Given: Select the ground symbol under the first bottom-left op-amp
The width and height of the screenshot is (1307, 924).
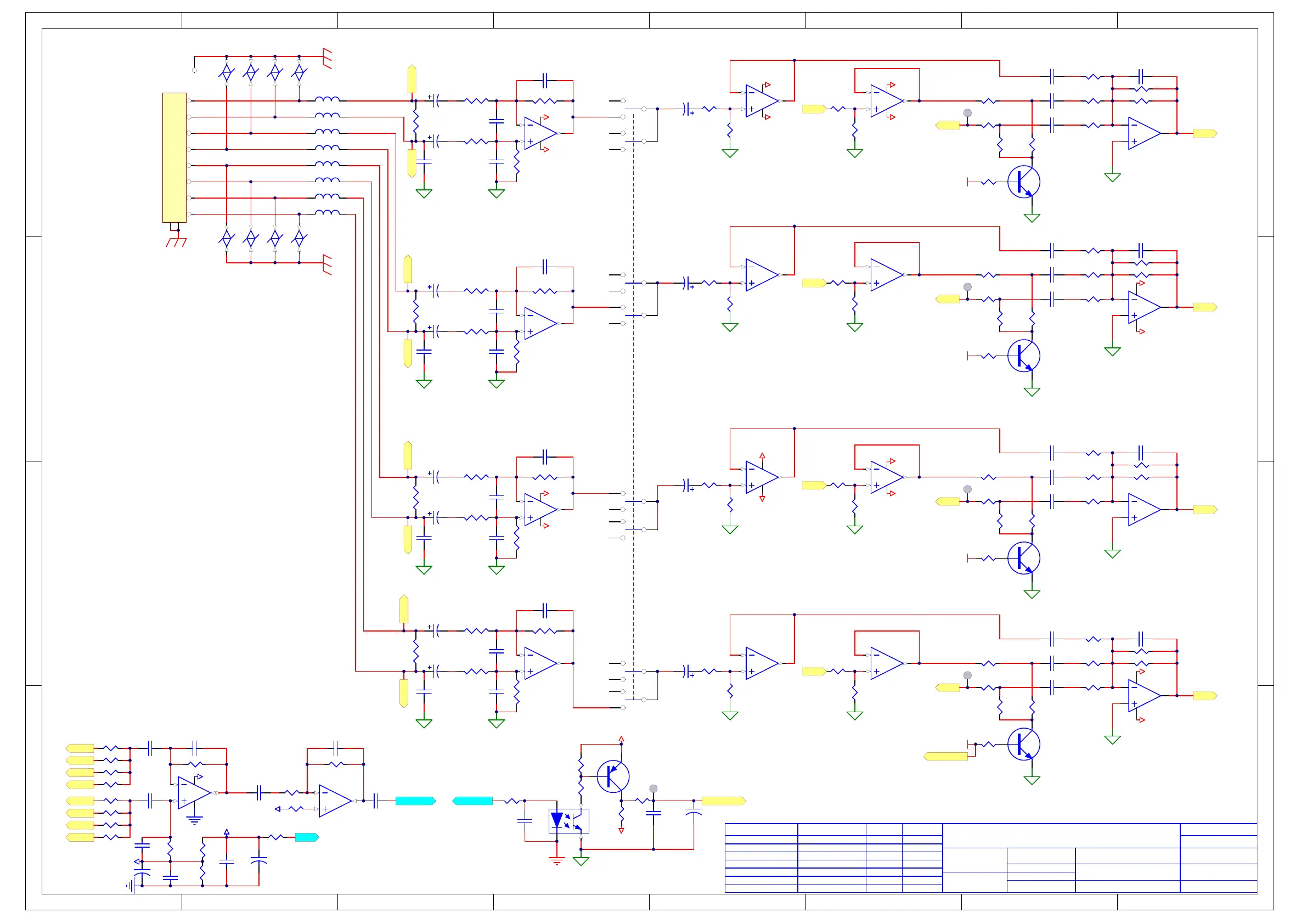Looking at the screenshot, I should [194, 820].
